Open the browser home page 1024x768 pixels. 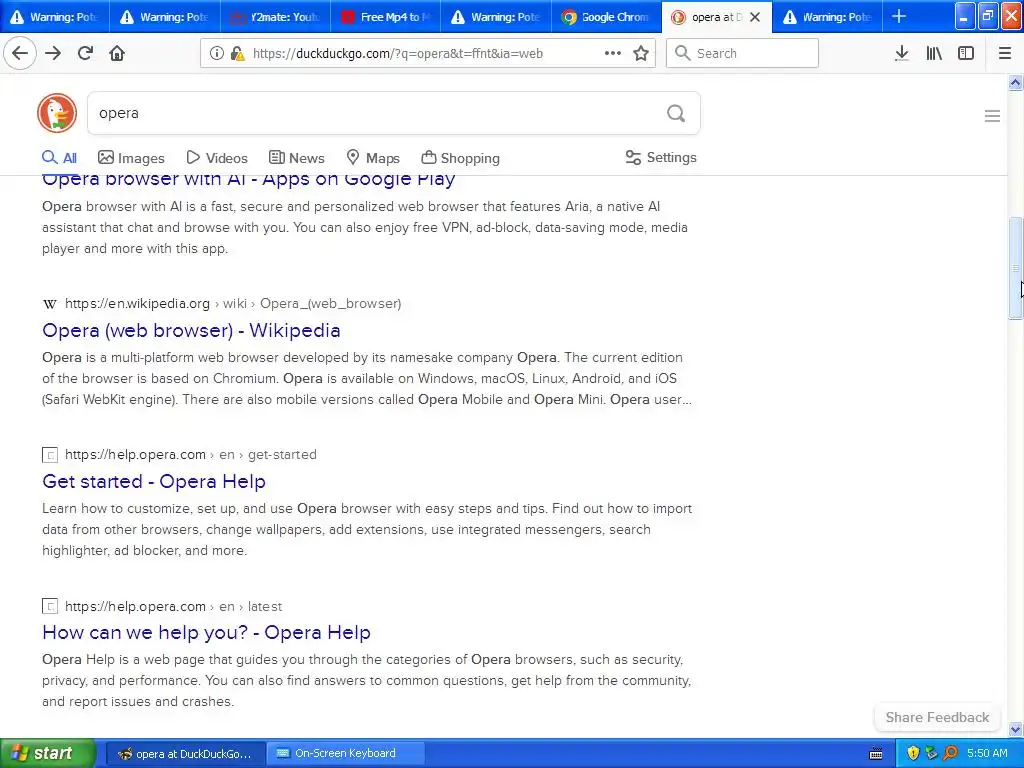click(x=117, y=53)
